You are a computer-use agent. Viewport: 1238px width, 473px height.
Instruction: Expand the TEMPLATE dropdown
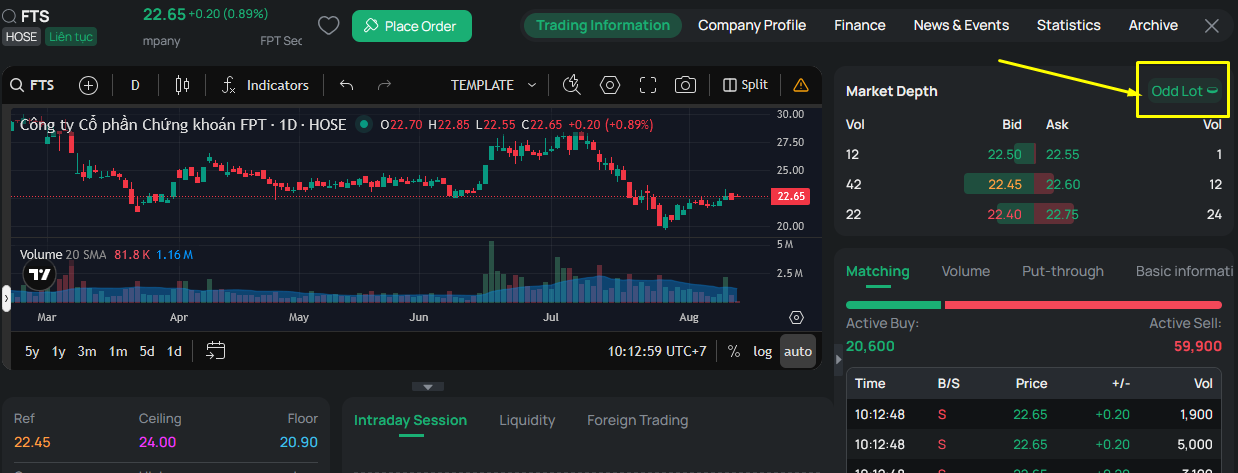click(494, 85)
